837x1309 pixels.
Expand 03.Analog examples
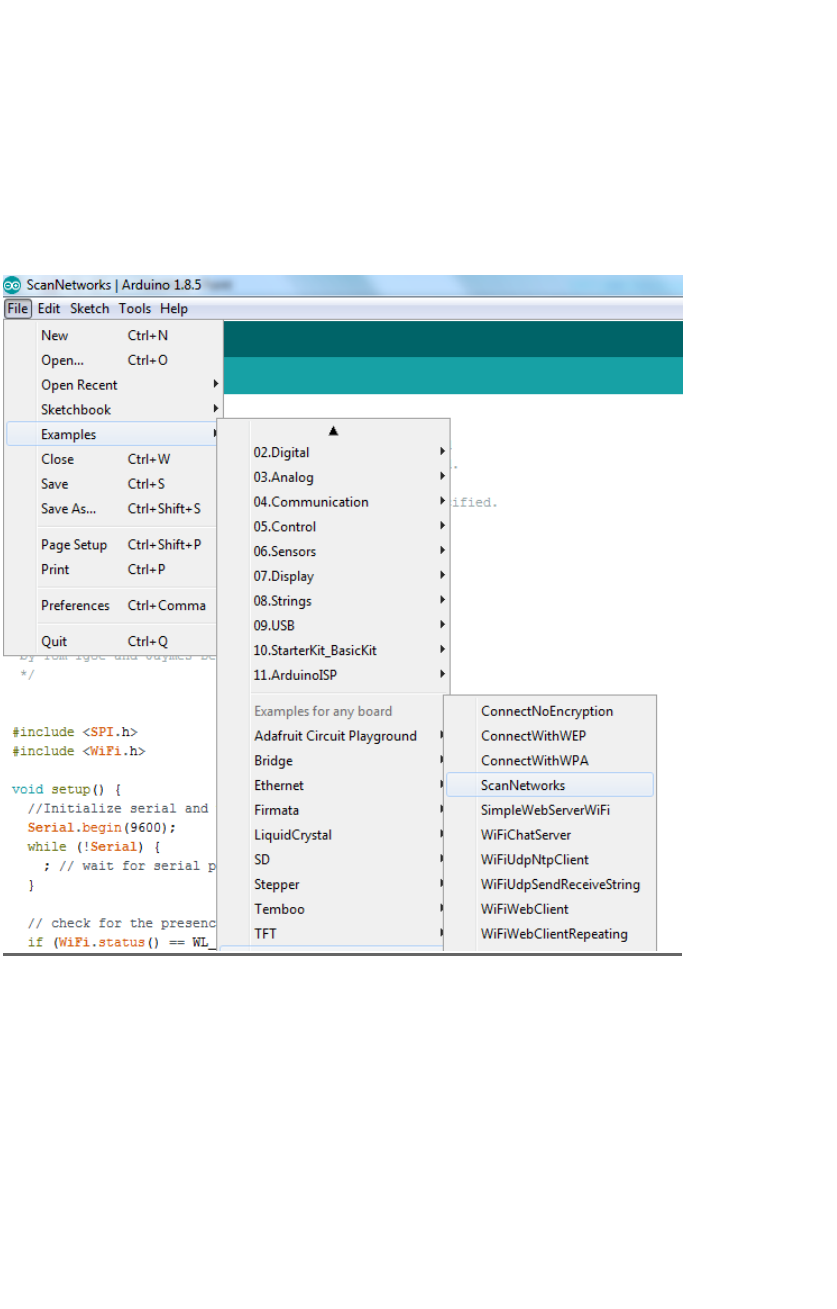[334, 478]
